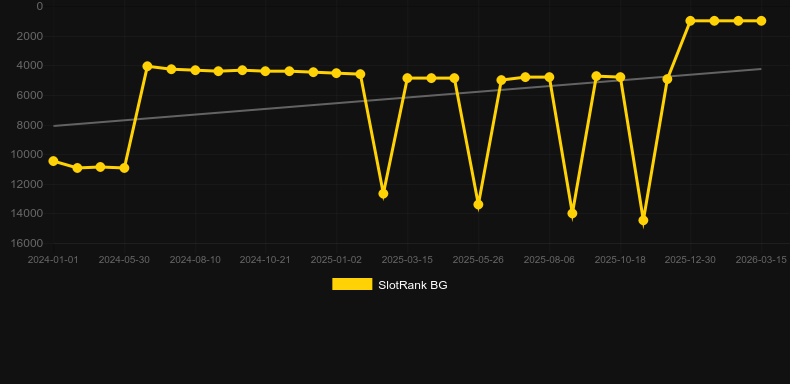Select the dip point at 2025-05-26

pyautogui.click(x=478, y=204)
